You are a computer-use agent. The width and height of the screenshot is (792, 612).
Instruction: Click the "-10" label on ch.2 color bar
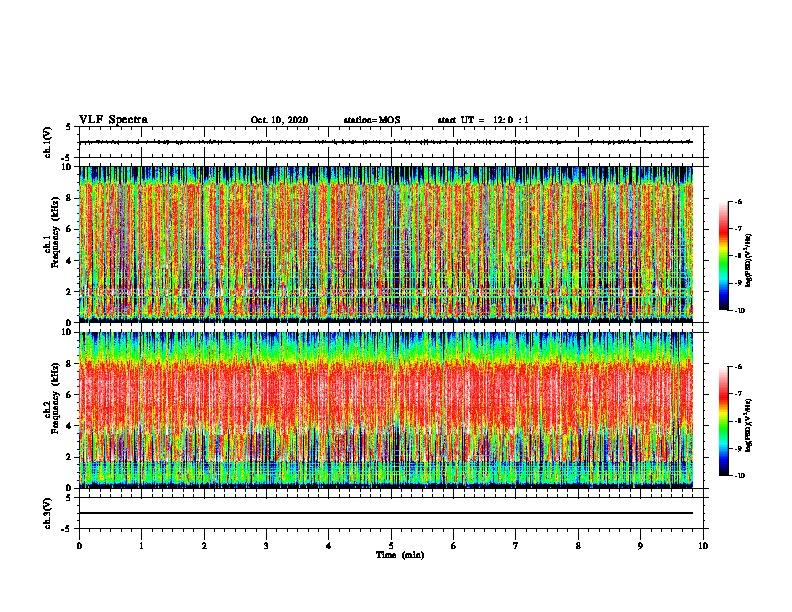740,476
